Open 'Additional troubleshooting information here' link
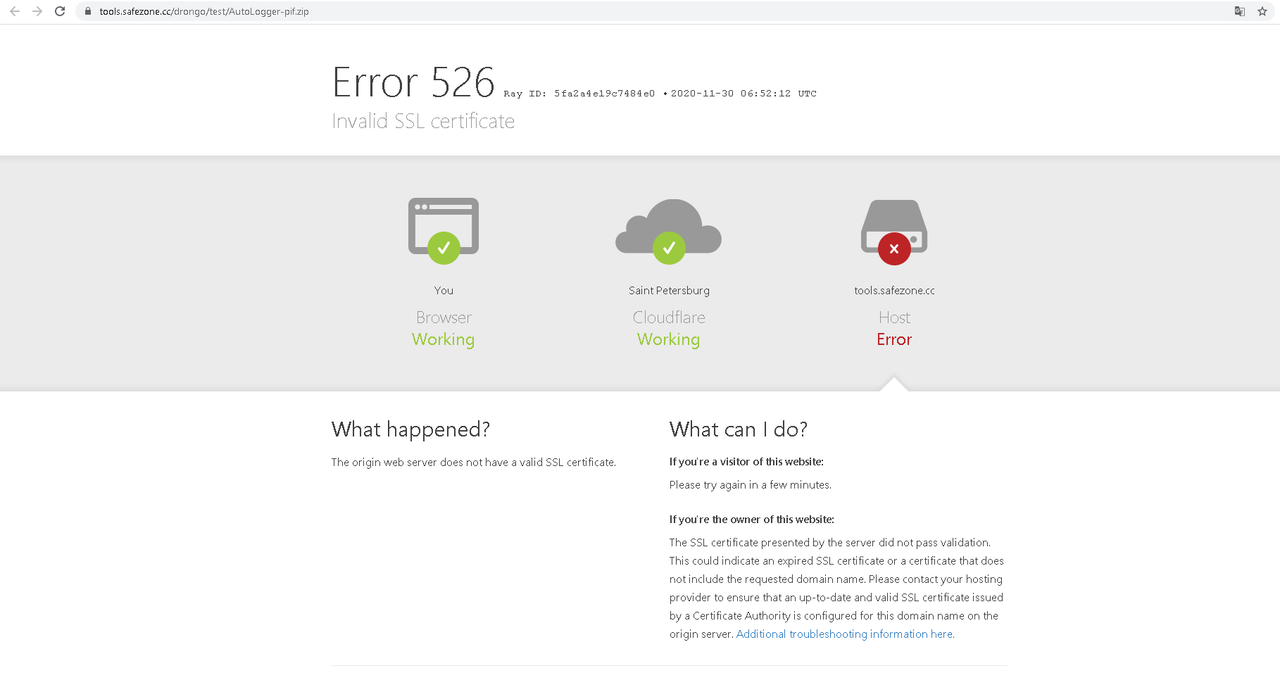This screenshot has width=1280, height=673. click(x=844, y=634)
